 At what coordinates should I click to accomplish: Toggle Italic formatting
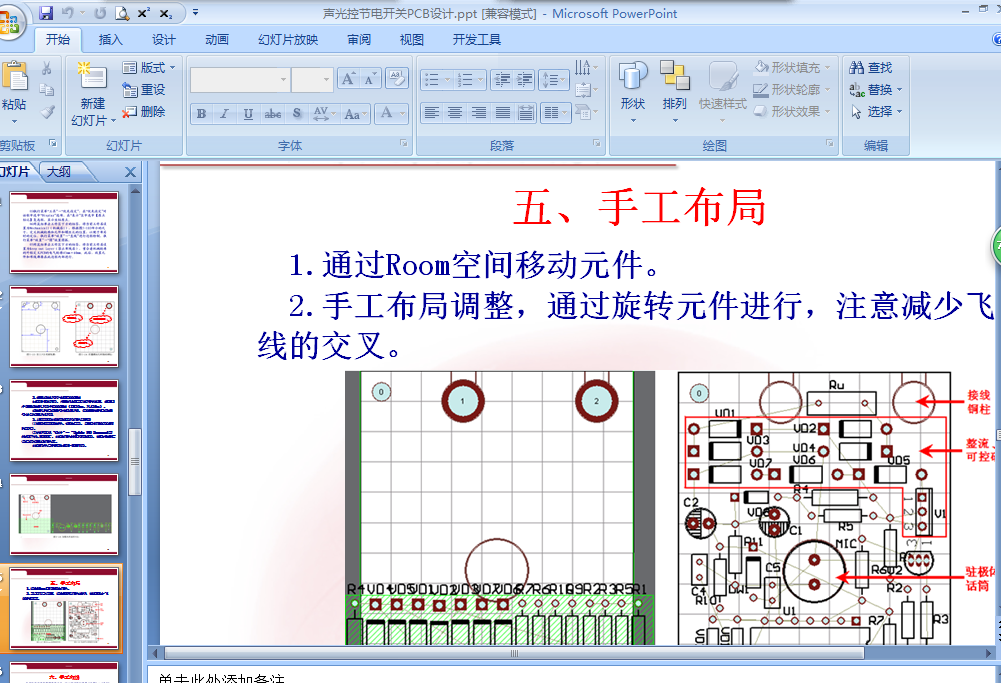click(224, 114)
